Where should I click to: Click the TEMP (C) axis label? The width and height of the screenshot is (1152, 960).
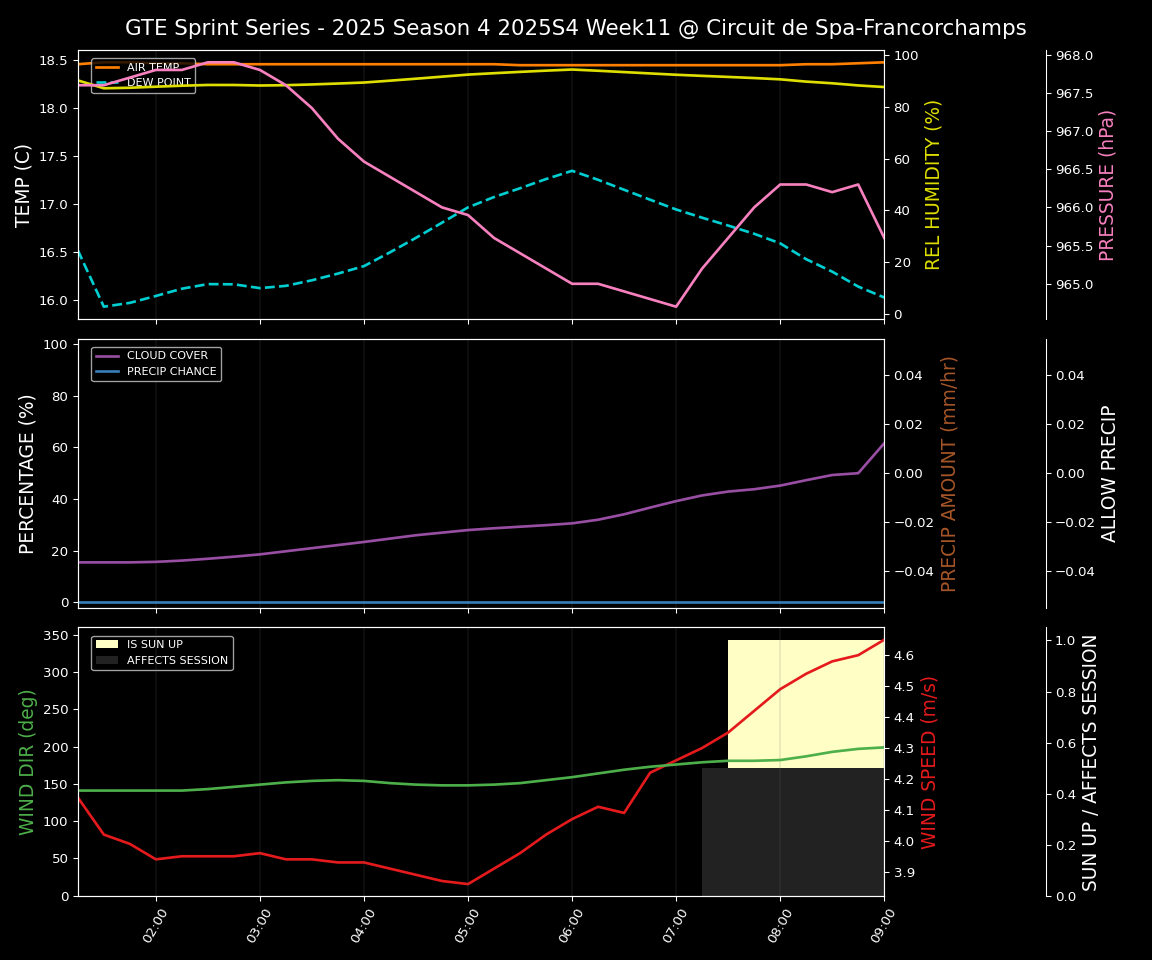(x=24, y=185)
